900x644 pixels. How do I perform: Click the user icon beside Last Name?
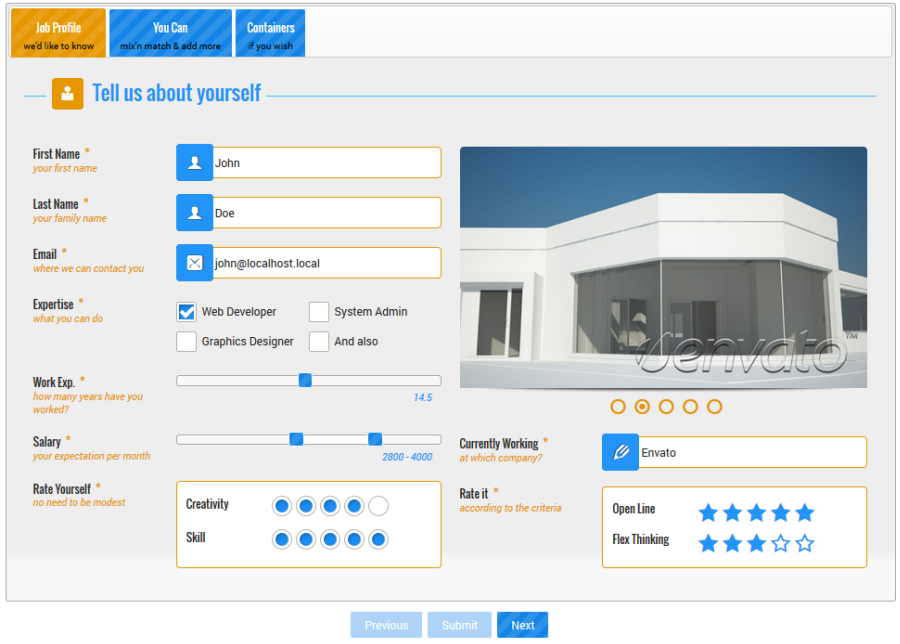pyautogui.click(x=194, y=213)
